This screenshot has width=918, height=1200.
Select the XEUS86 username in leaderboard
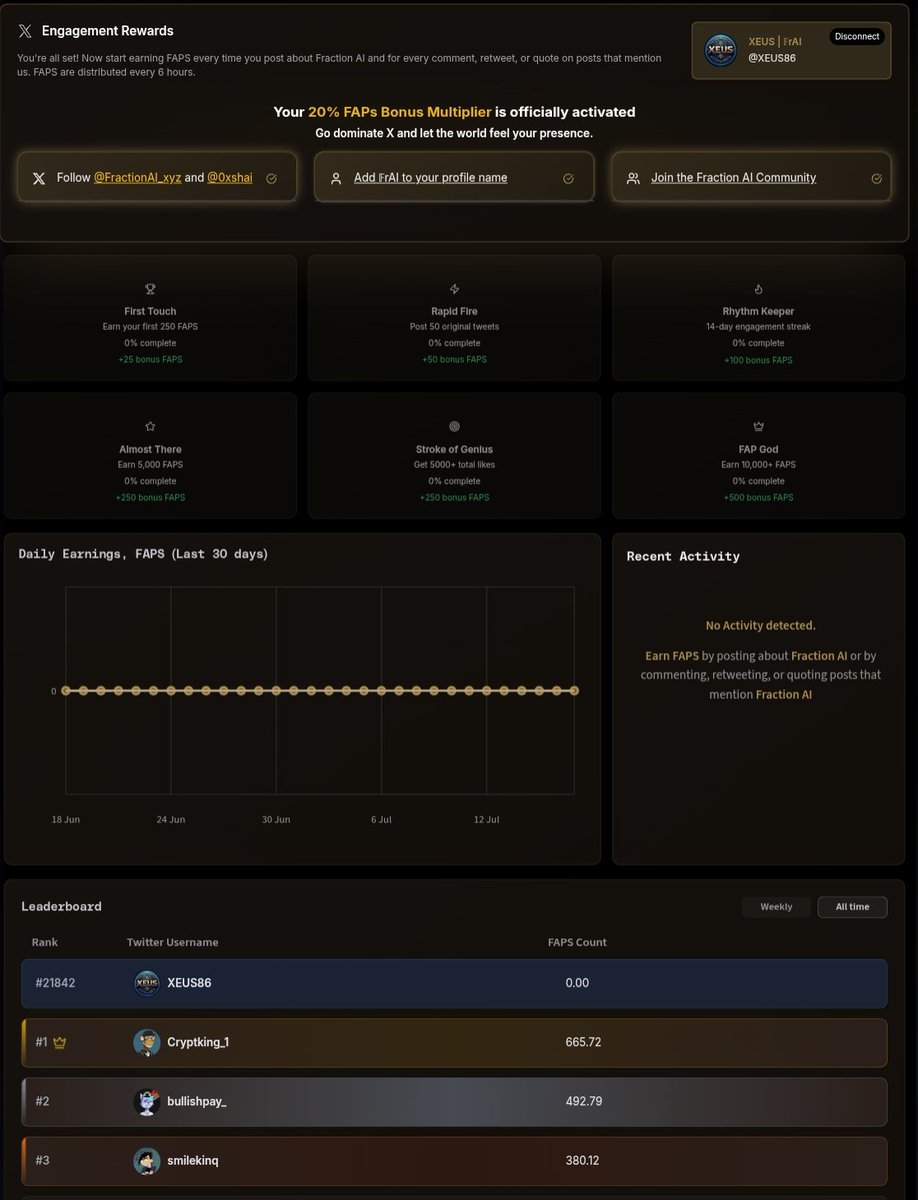tap(189, 983)
